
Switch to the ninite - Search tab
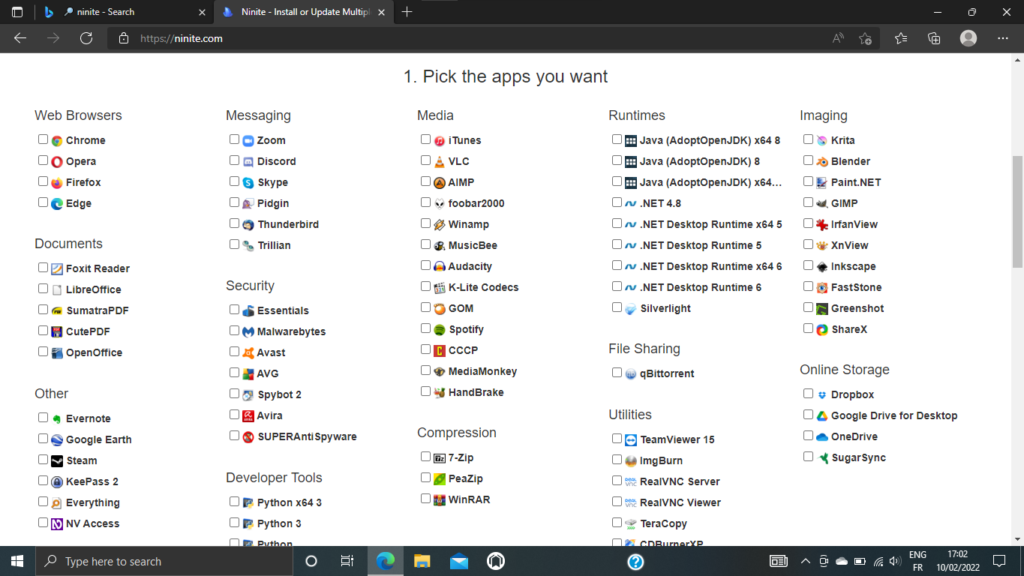[124, 12]
